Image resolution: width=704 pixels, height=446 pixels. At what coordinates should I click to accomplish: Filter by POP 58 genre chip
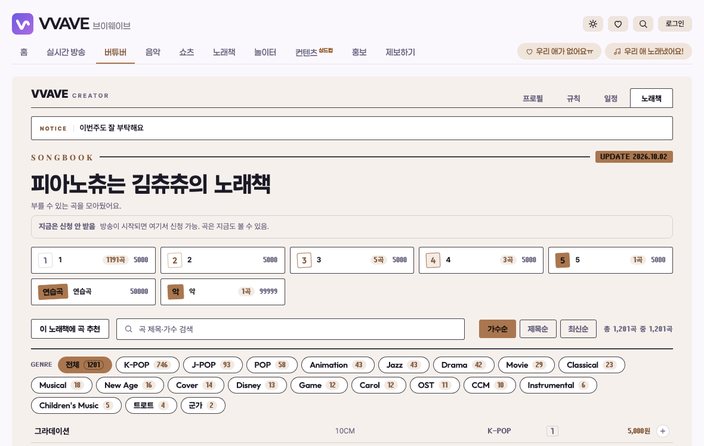[272, 365]
